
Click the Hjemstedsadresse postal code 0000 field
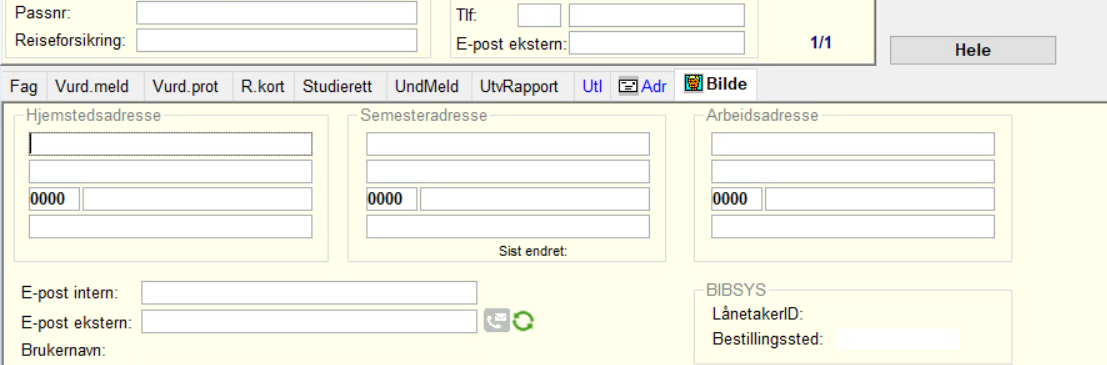pos(54,199)
